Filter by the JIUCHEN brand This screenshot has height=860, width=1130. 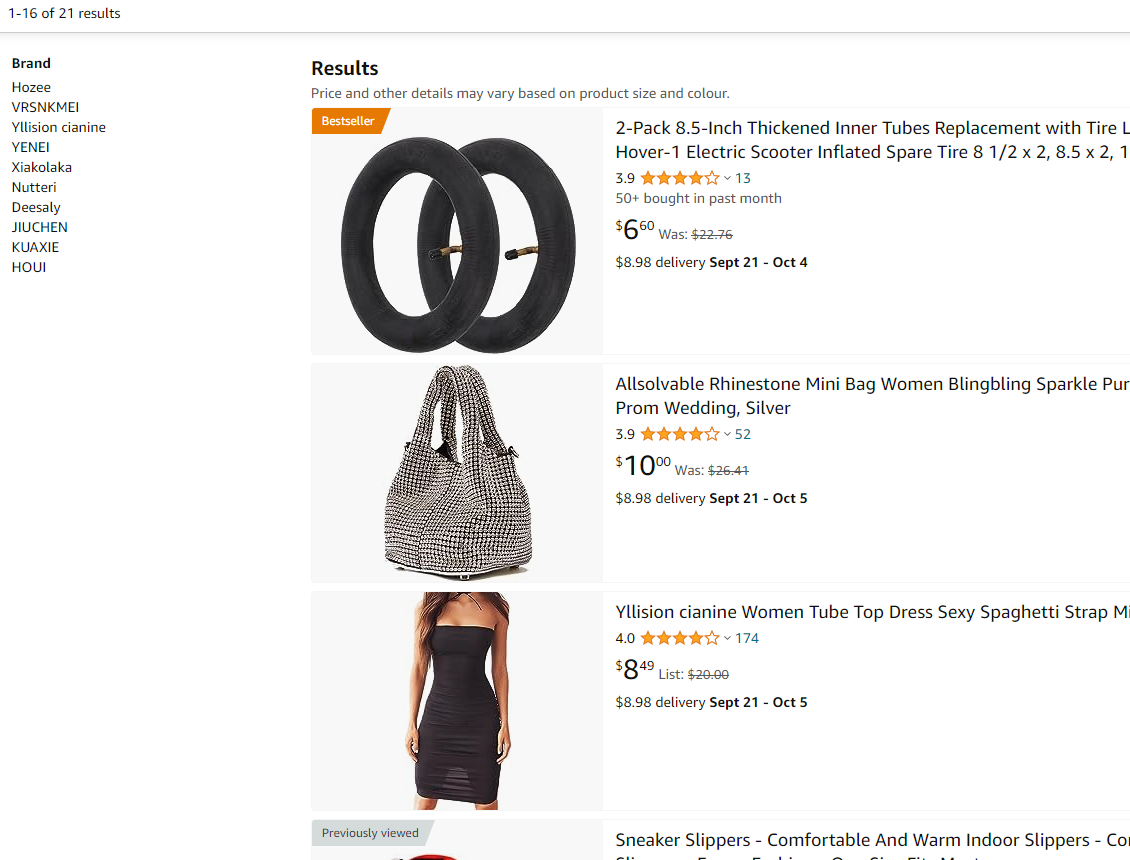click(40, 227)
